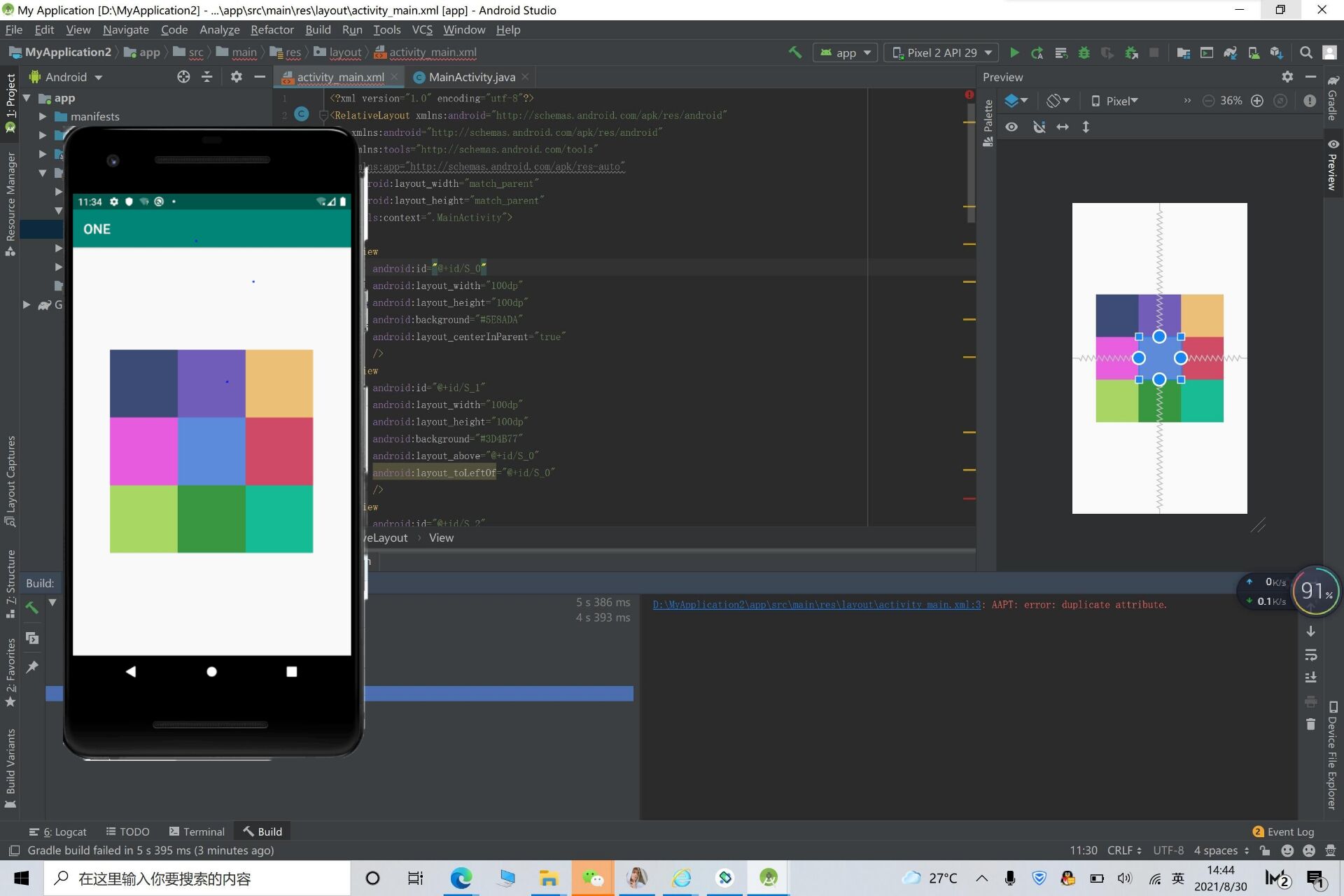Open AVD Manager from toolbar
The image size is (1344, 896).
coord(1254,52)
